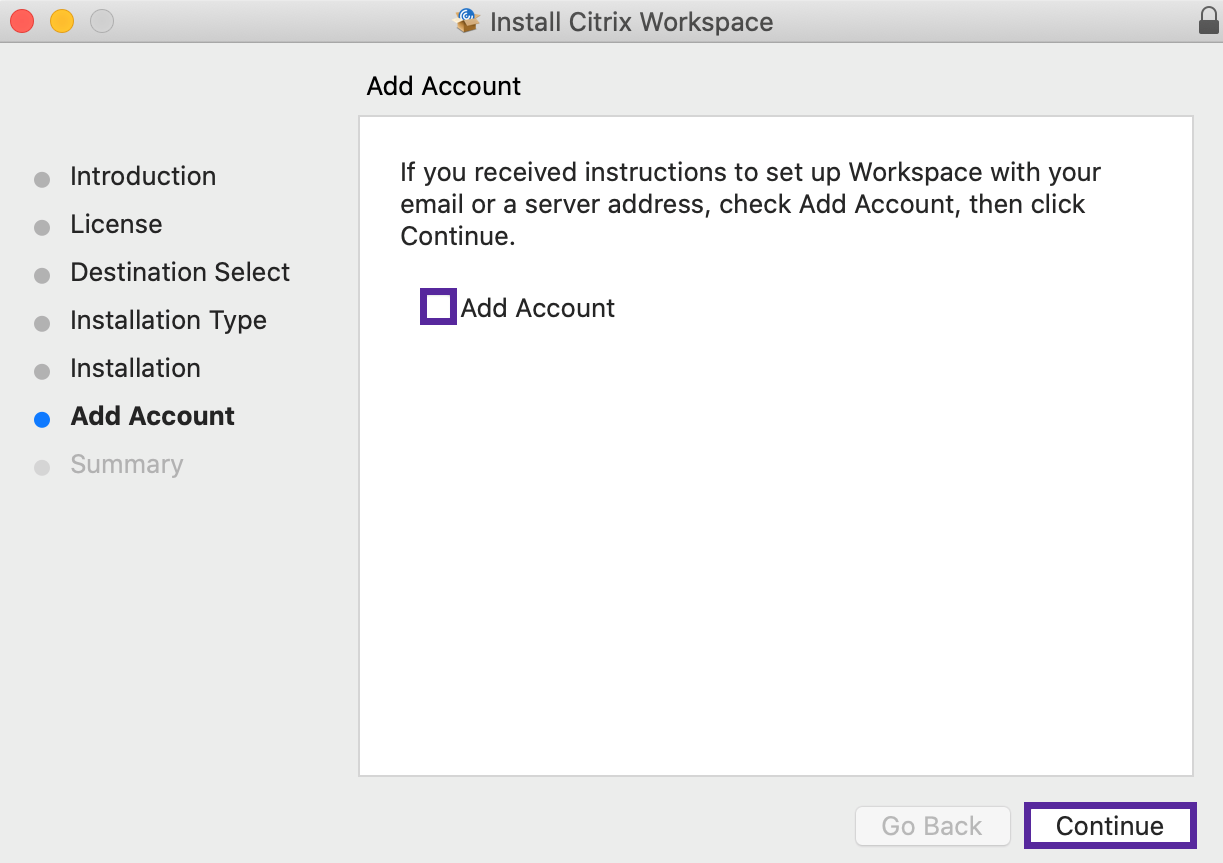Screen dimensions: 1223x863
Task: Click the disabled Go Back button
Action: click(x=932, y=826)
